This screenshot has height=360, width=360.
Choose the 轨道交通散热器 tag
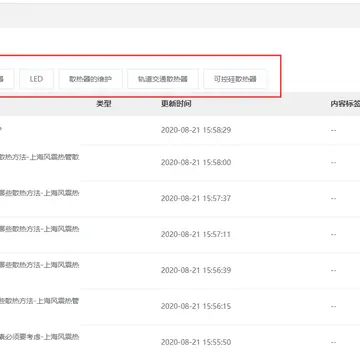click(x=163, y=79)
